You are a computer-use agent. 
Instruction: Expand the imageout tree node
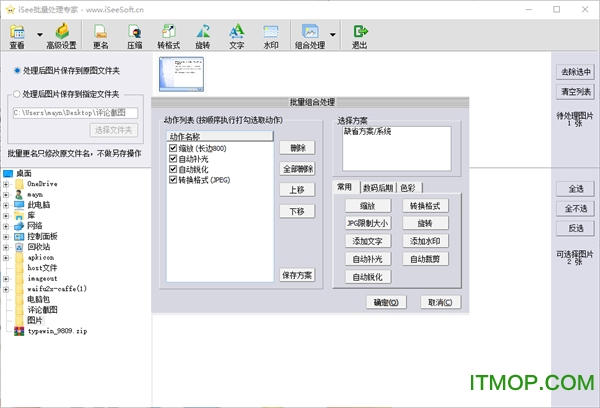click(x=6, y=279)
